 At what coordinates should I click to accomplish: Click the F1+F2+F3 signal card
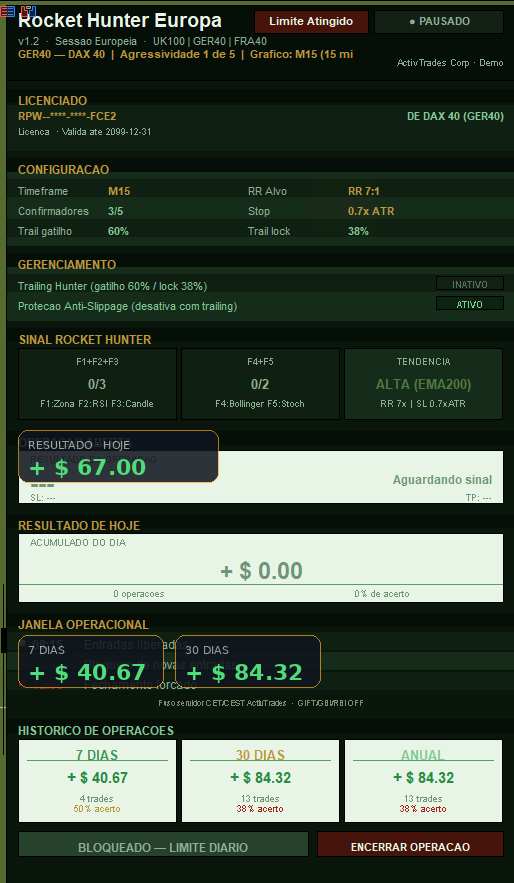coord(97,384)
